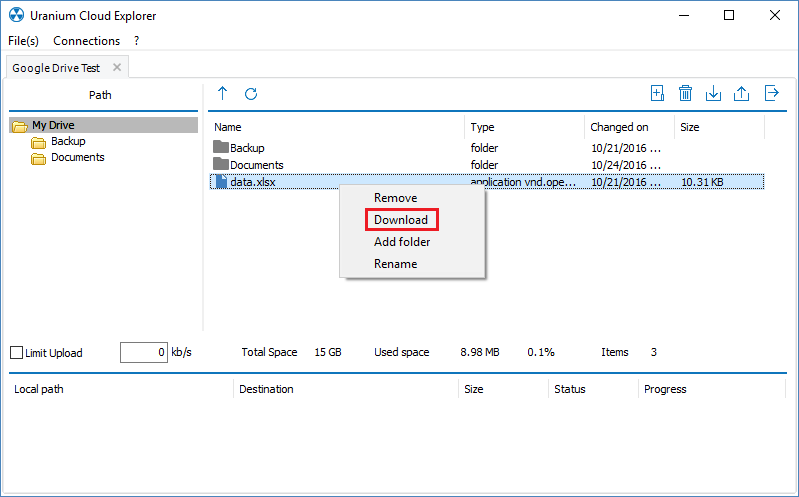The width and height of the screenshot is (799, 497).
Task: Choose Download from the context menu
Action: pos(401,220)
